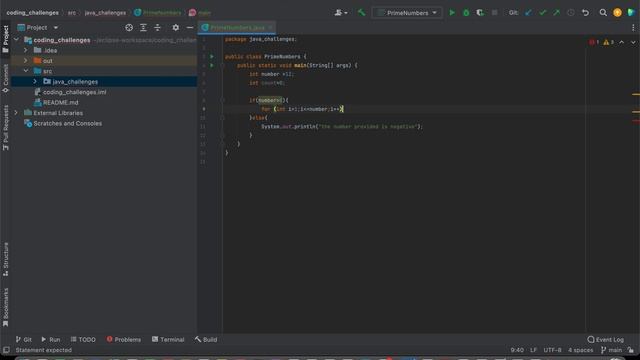Update project from Git
This screenshot has width=640, height=360.
[x=528, y=13]
